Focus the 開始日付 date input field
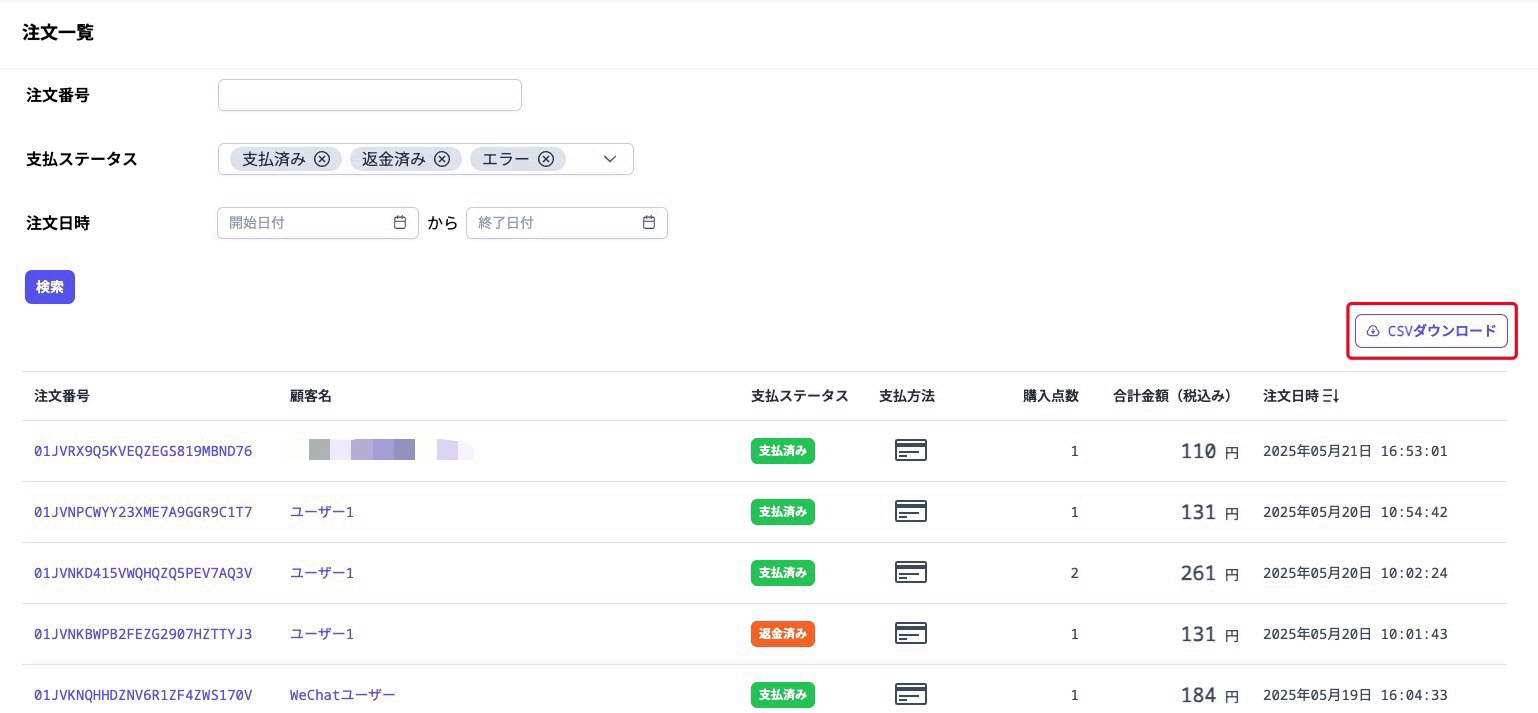1538x713 pixels. [300, 223]
